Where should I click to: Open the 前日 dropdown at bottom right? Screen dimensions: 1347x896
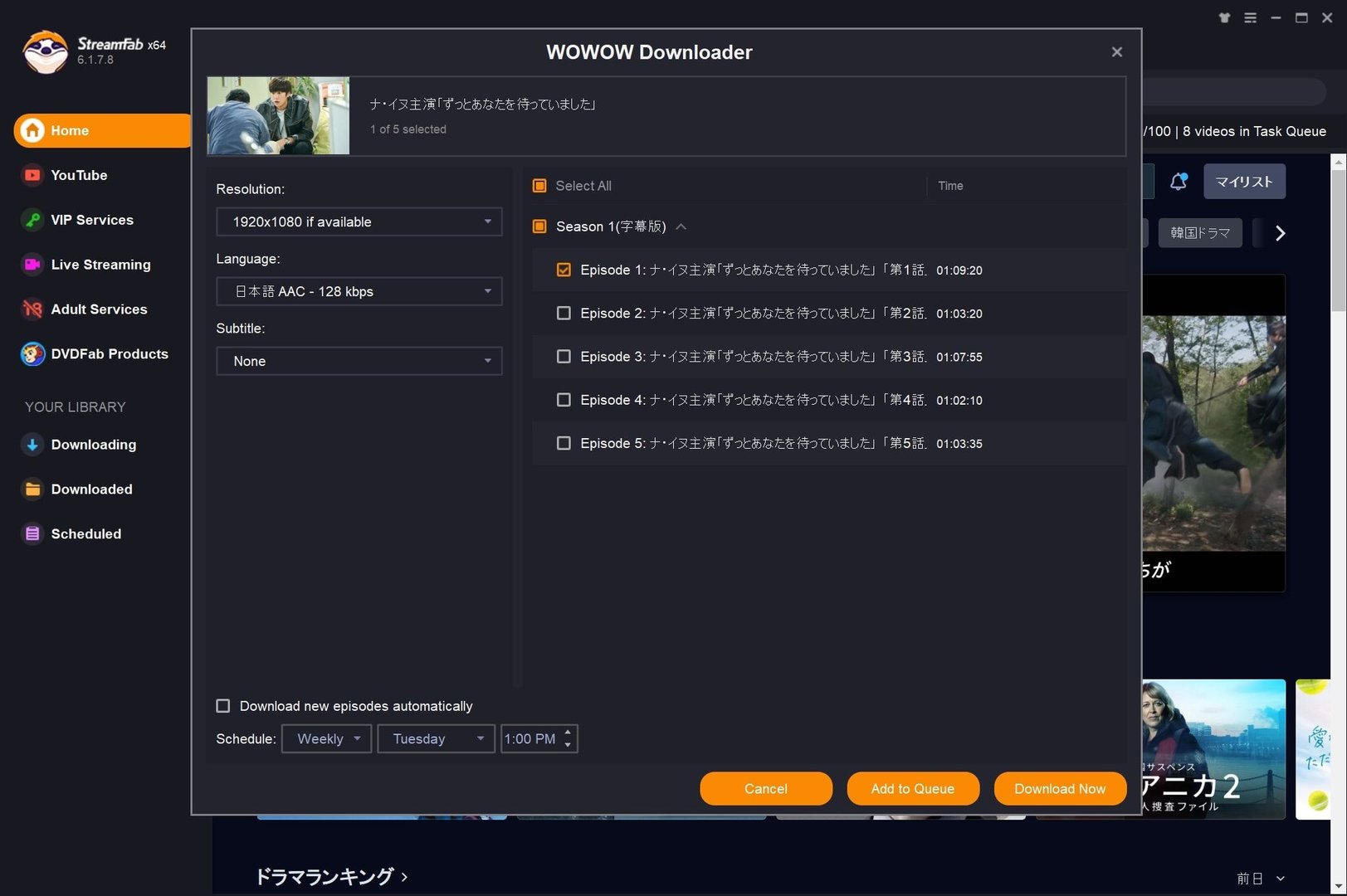(1261, 879)
